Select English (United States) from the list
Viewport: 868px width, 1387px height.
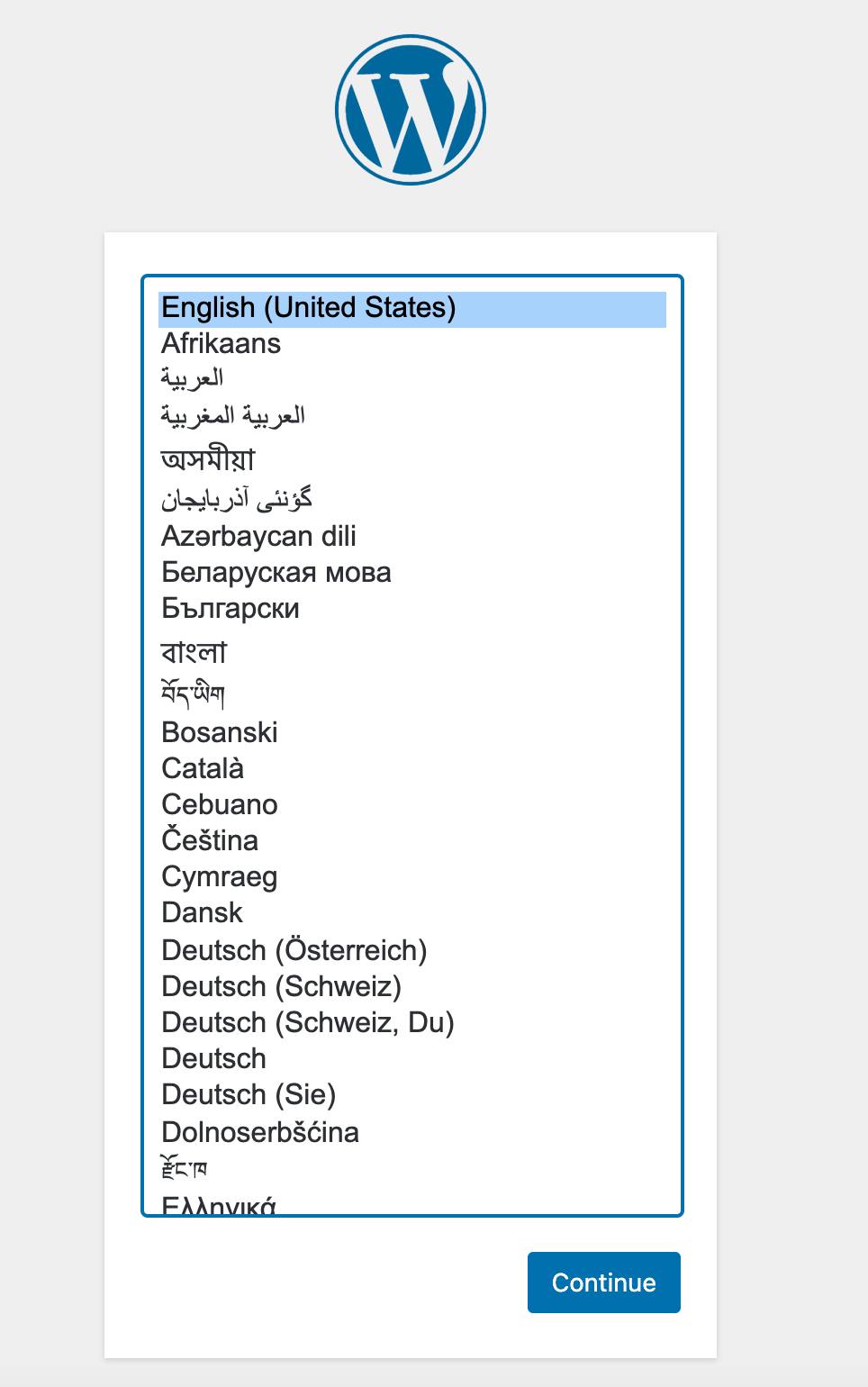pyautogui.click(x=309, y=307)
